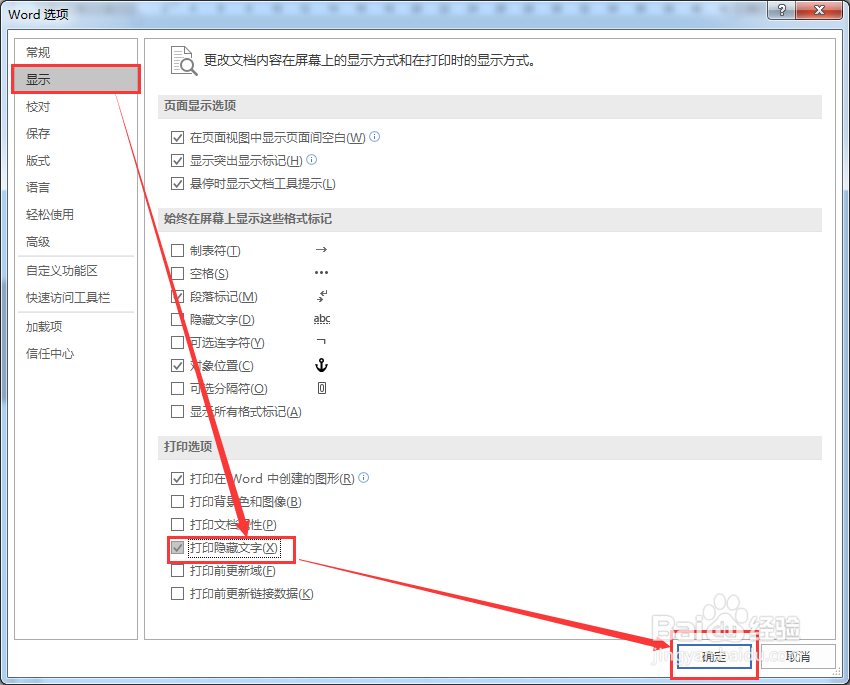Click the Help question mark in the title bar
Viewport: 850px width, 685px height.
coord(782,11)
